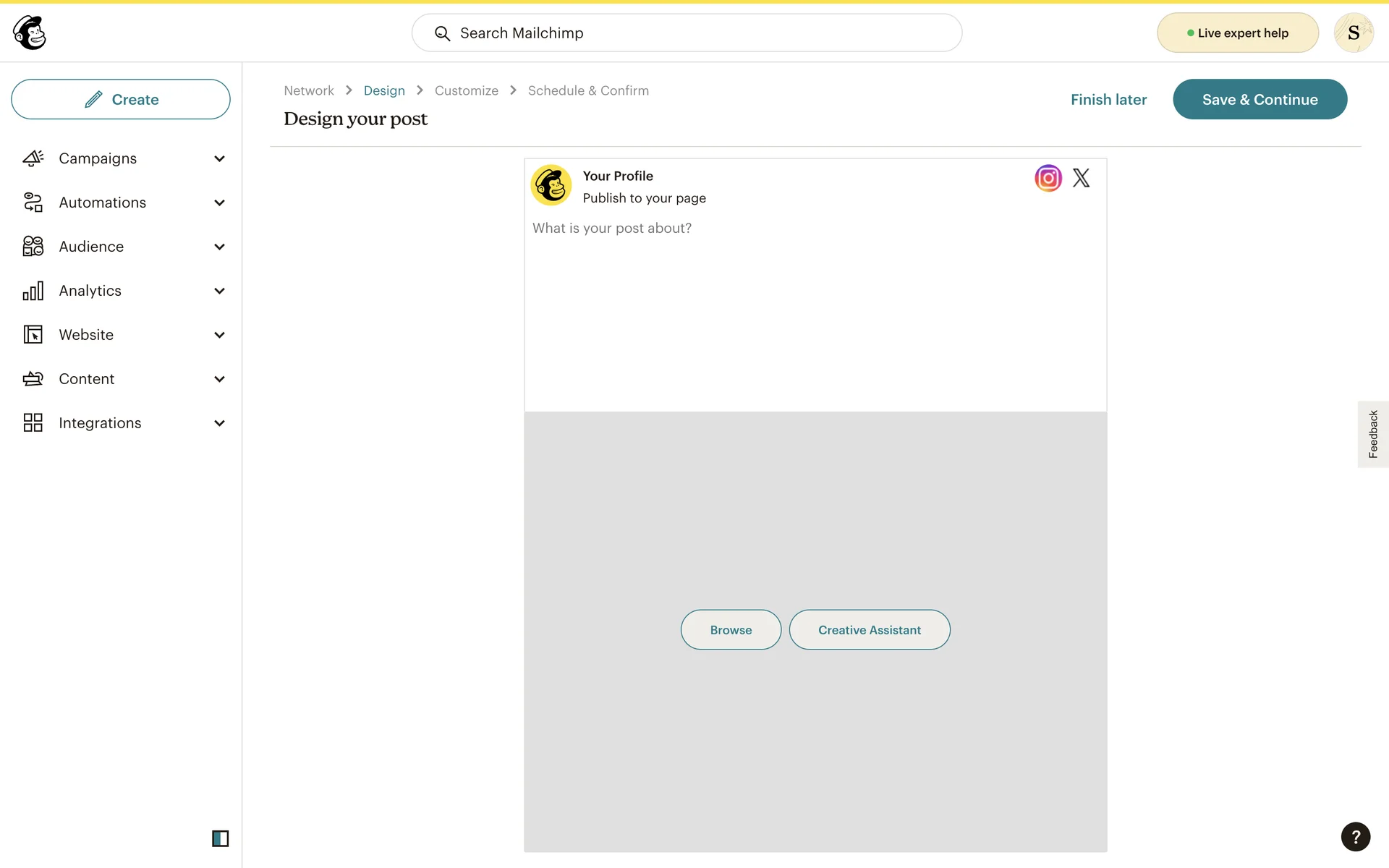This screenshot has height=868, width=1389.
Task: Open the Creative Assistant
Action: pos(869,630)
